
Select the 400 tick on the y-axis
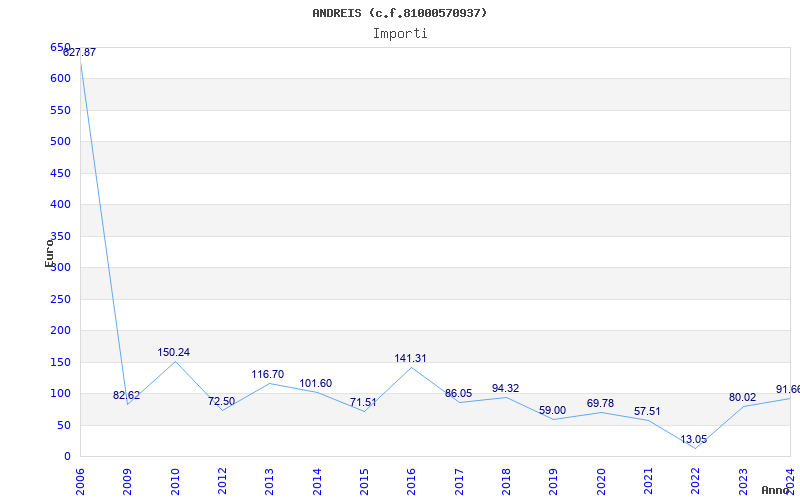click(60, 204)
